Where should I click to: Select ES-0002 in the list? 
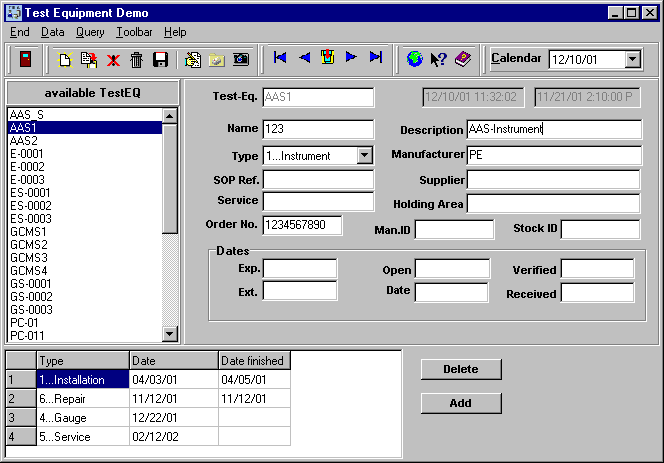click(85, 206)
